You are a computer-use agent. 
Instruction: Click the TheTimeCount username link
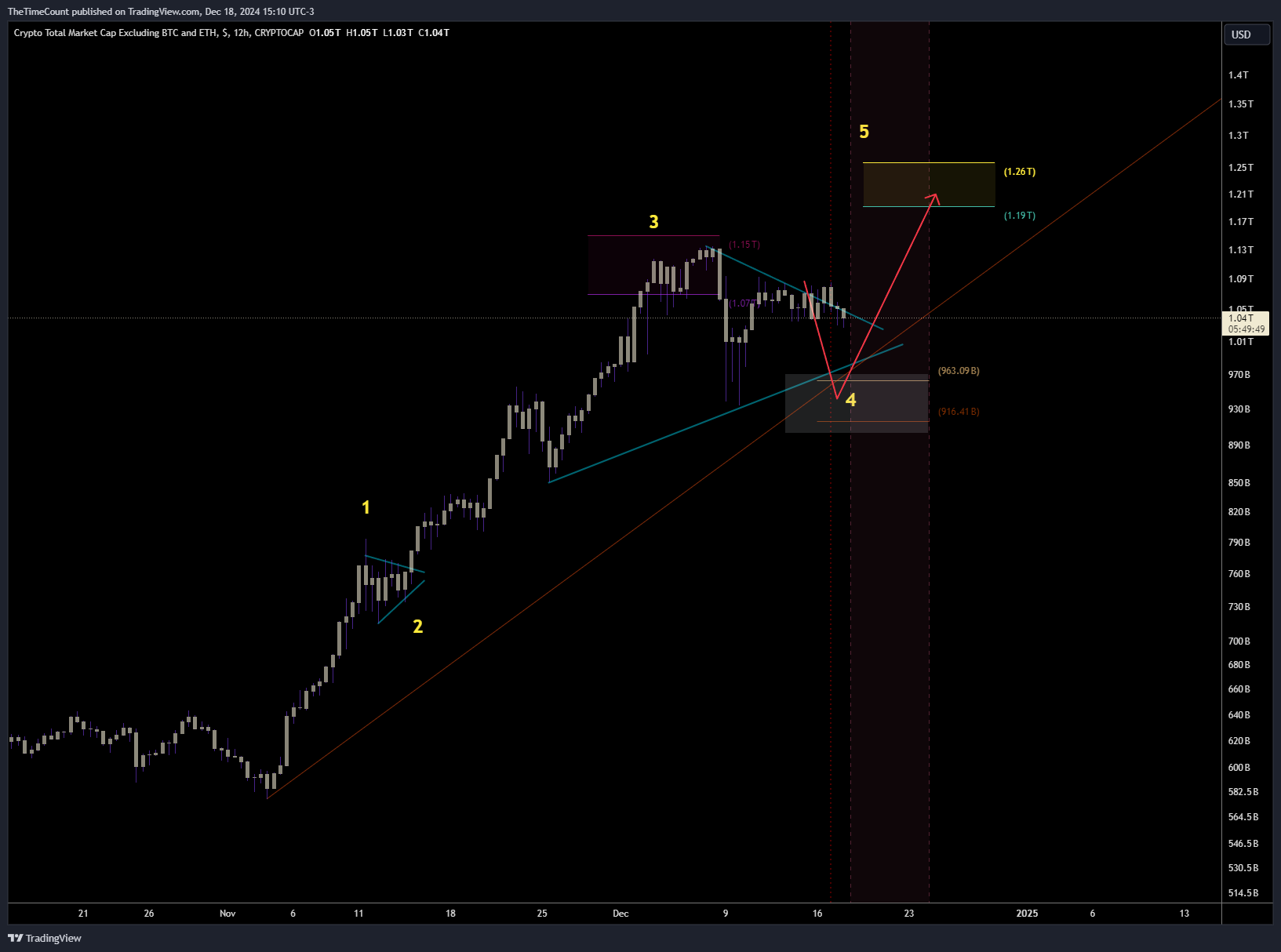37,11
